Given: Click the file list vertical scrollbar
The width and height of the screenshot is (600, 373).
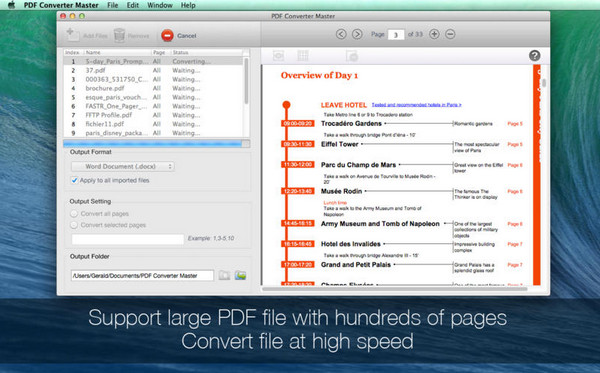Looking at the screenshot, I should click(246, 81).
